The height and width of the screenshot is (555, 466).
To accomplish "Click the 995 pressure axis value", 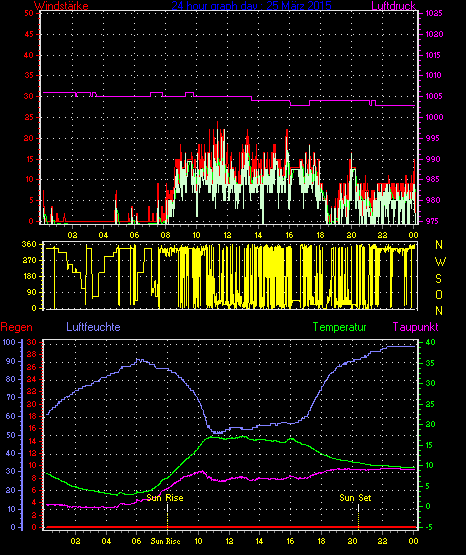I will [433, 138].
